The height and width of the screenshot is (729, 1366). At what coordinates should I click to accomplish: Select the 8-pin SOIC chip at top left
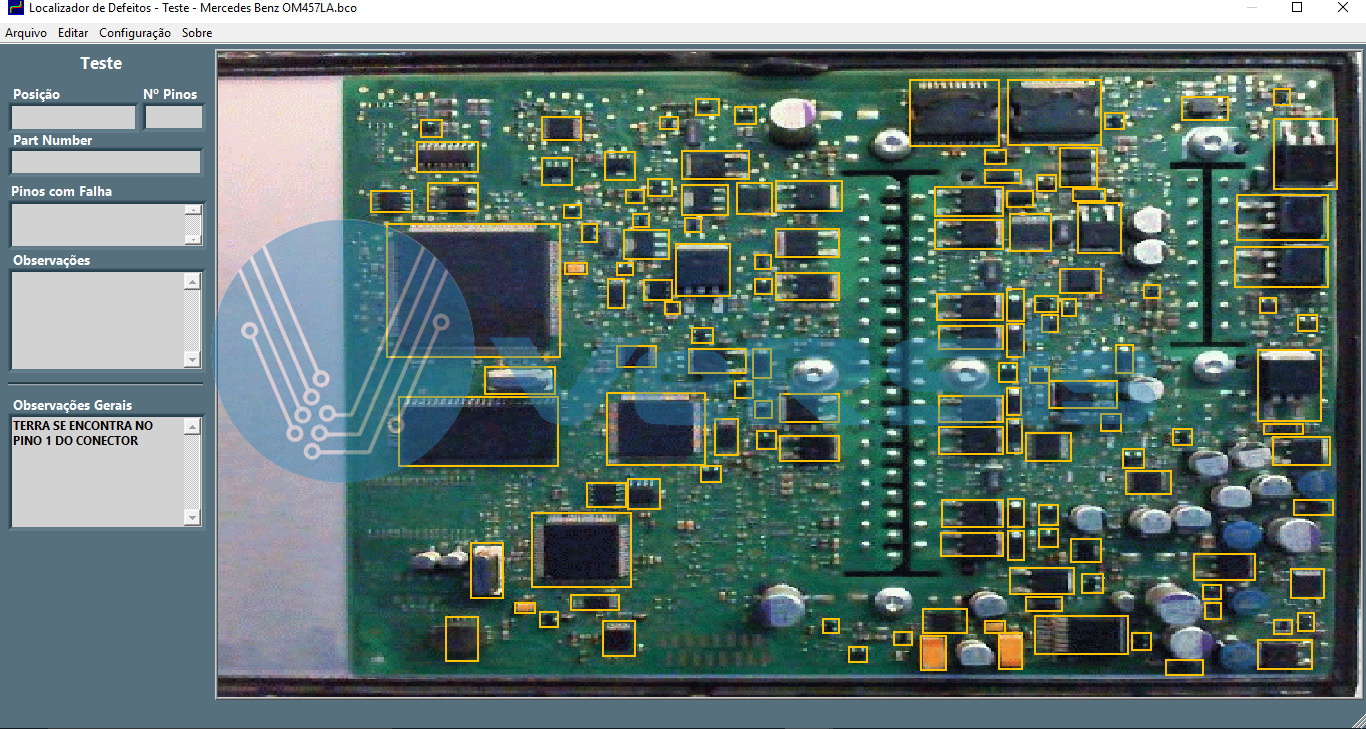coord(447,157)
